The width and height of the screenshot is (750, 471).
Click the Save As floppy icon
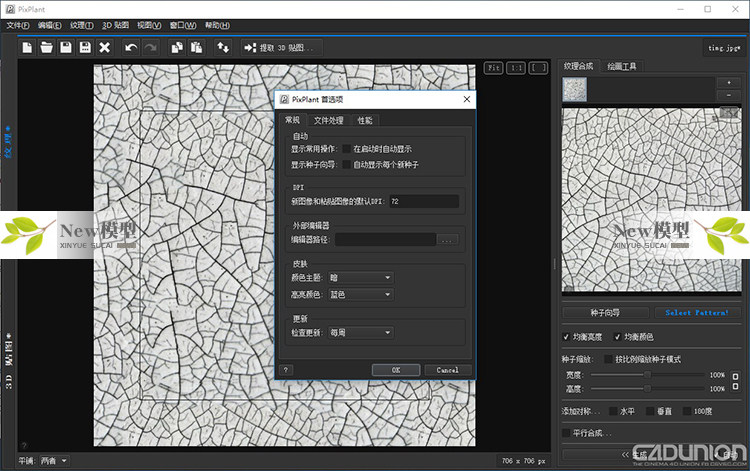[85, 47]
